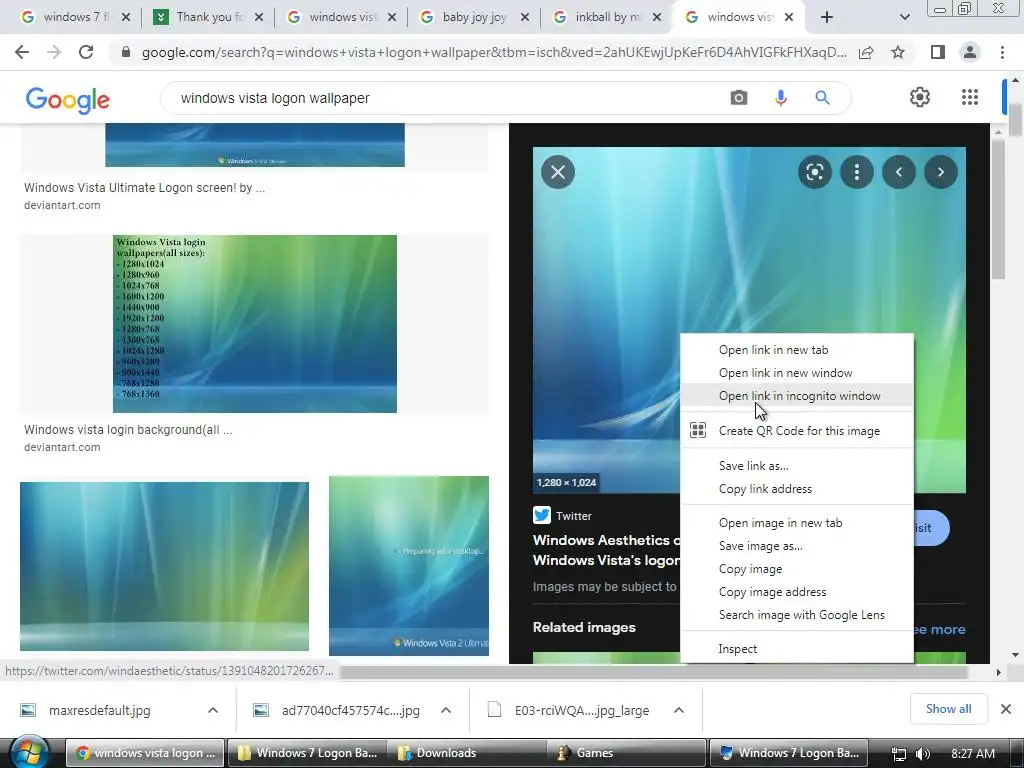Image resolution: width=1024 pixels, height=768 pixels.
Task: Open a new browser tab
Action: click(827, 17)
